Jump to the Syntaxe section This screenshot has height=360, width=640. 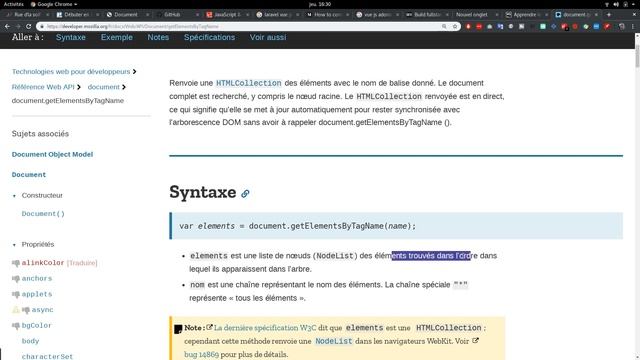coord(71,37)
